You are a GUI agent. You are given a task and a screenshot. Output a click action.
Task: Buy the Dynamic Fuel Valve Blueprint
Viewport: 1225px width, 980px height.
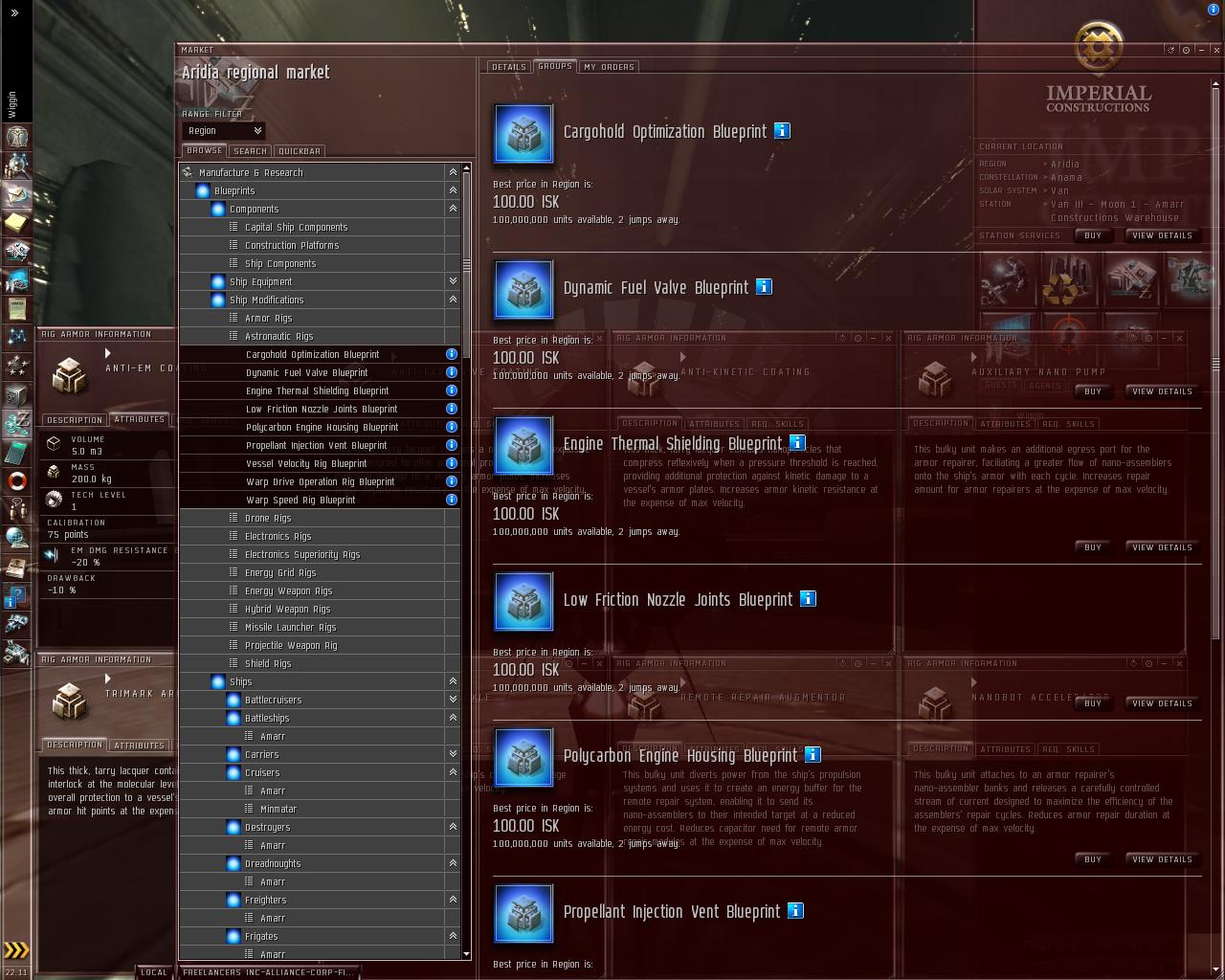1093,391
